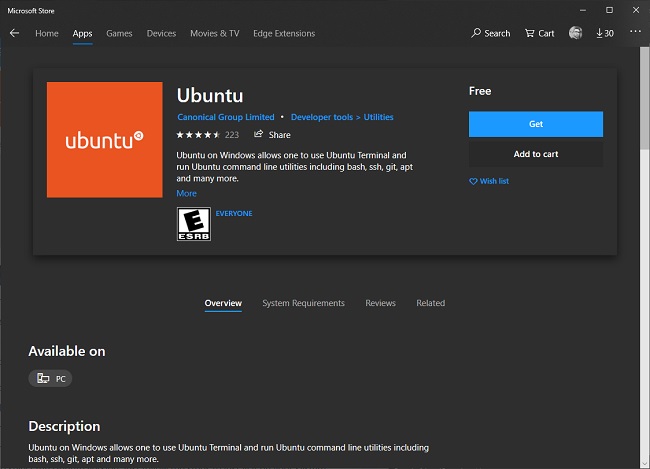Image resolution: width=650 pixels, height=469 pixels.
Task: Click the vertical scrollbar thumb
Action: click(644, 97)
